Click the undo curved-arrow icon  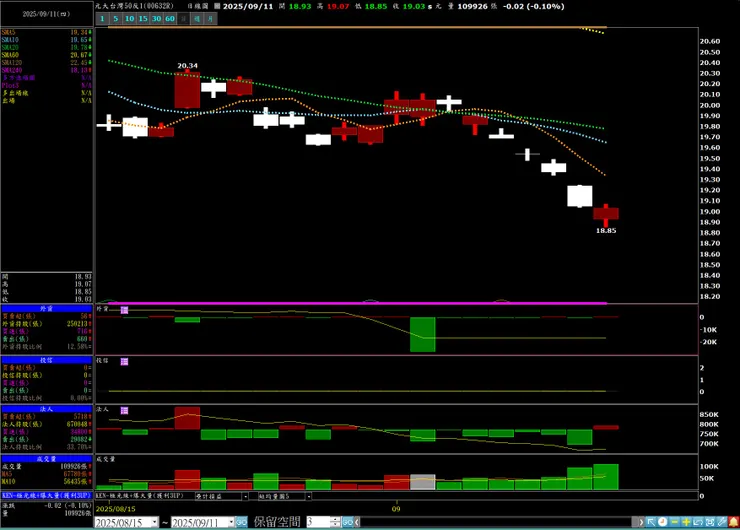tap(698, 522)
